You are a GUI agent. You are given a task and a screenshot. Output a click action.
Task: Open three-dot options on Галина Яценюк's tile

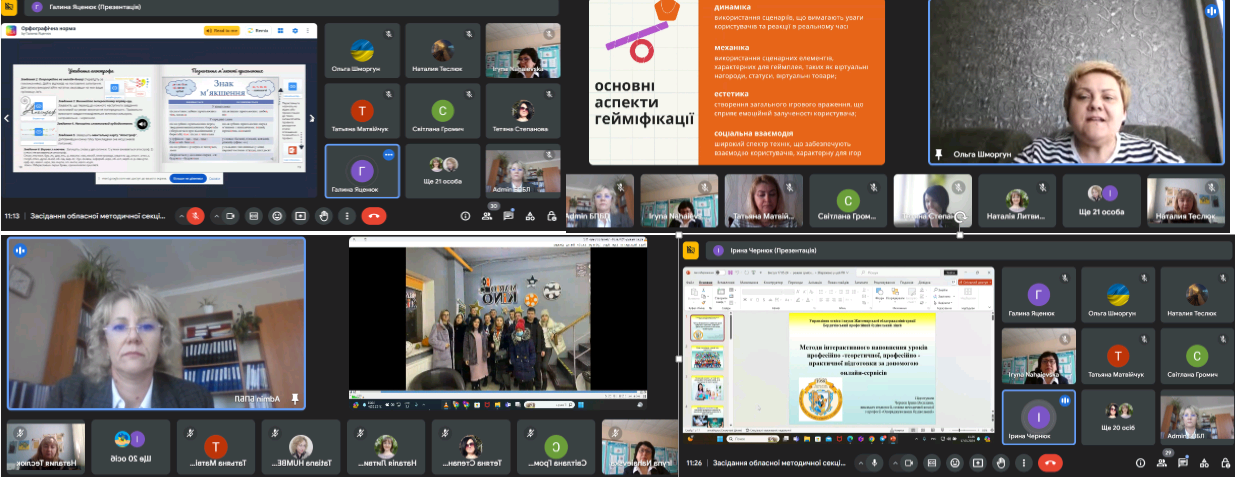click(x=388, y=156)
